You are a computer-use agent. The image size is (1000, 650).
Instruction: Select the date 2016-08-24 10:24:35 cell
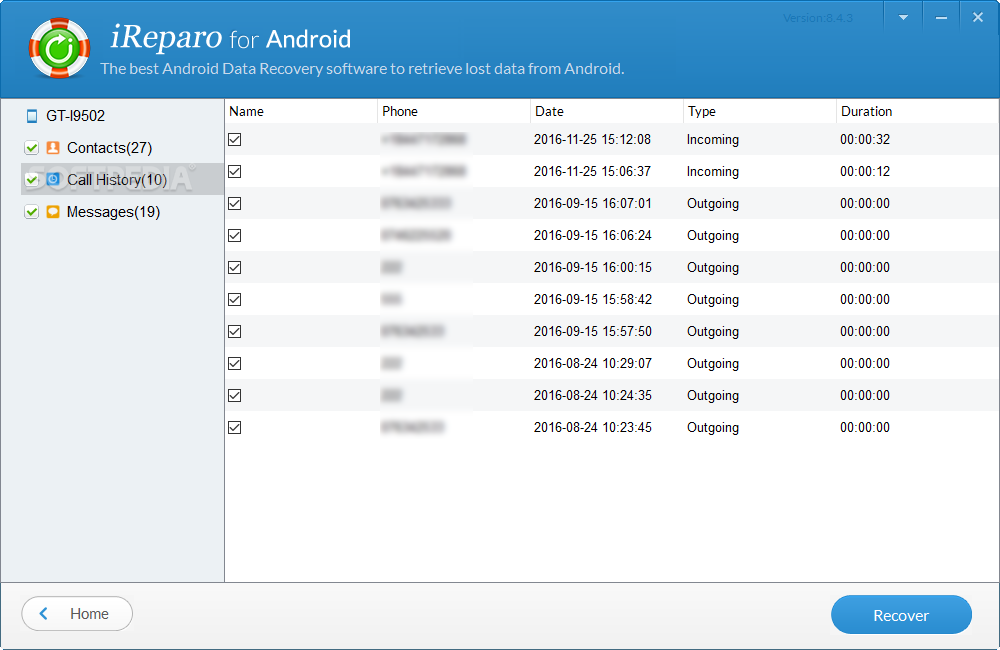[x=592, y=395]
